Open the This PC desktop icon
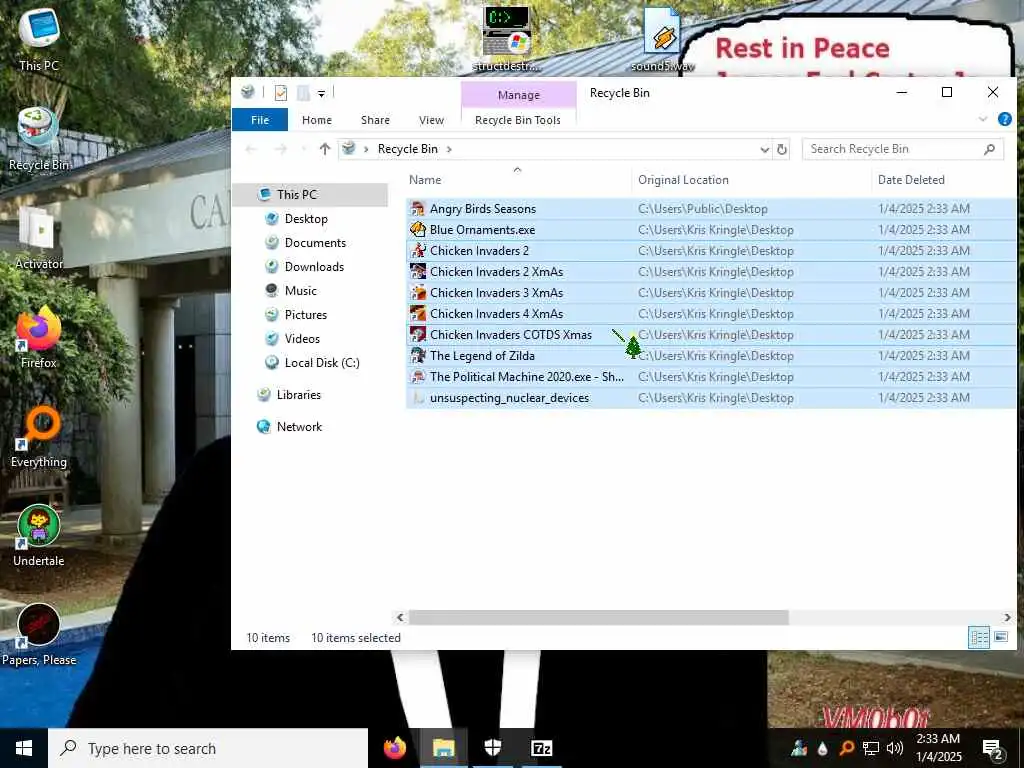 (39, 39)
